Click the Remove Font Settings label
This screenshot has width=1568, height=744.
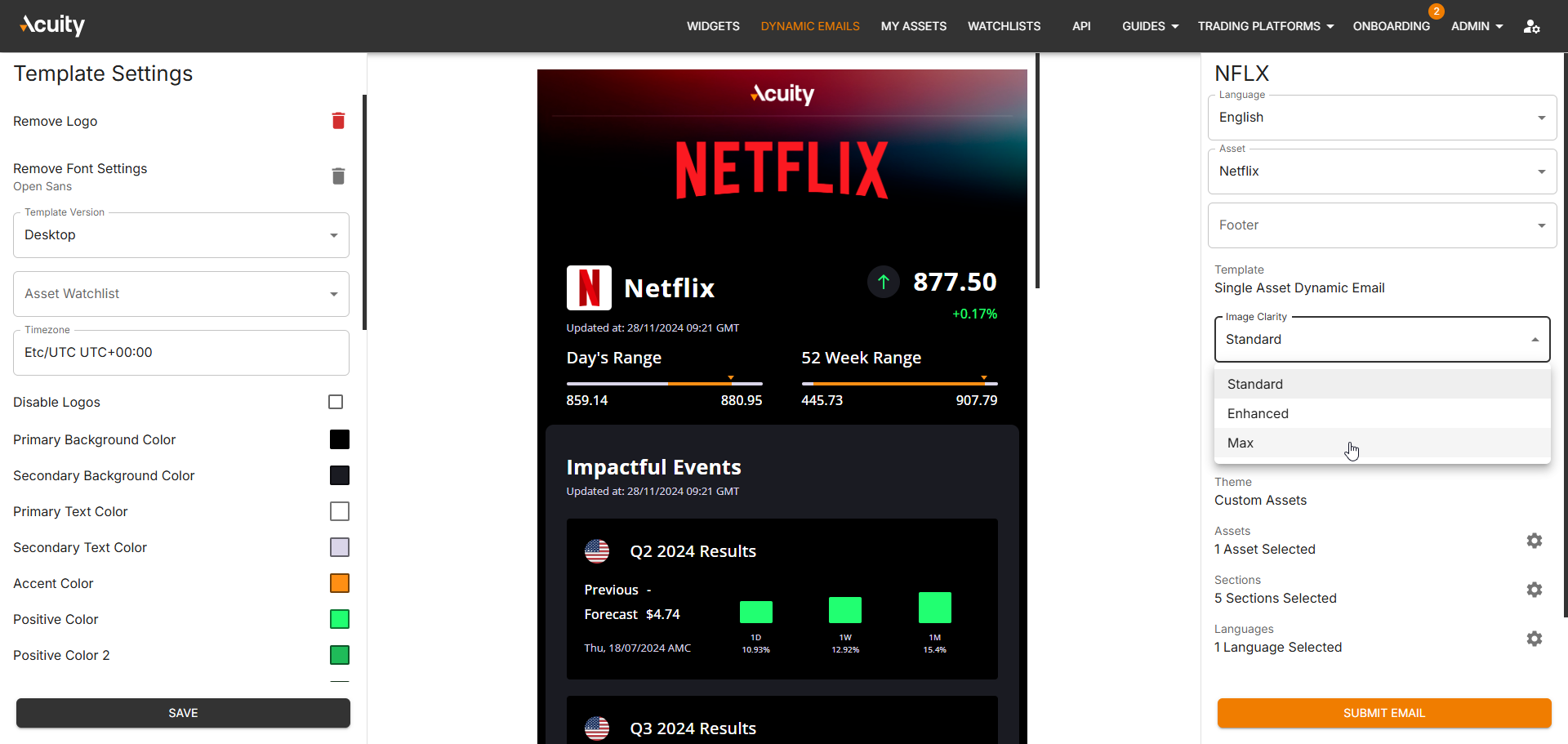click(x=80, y=168)
